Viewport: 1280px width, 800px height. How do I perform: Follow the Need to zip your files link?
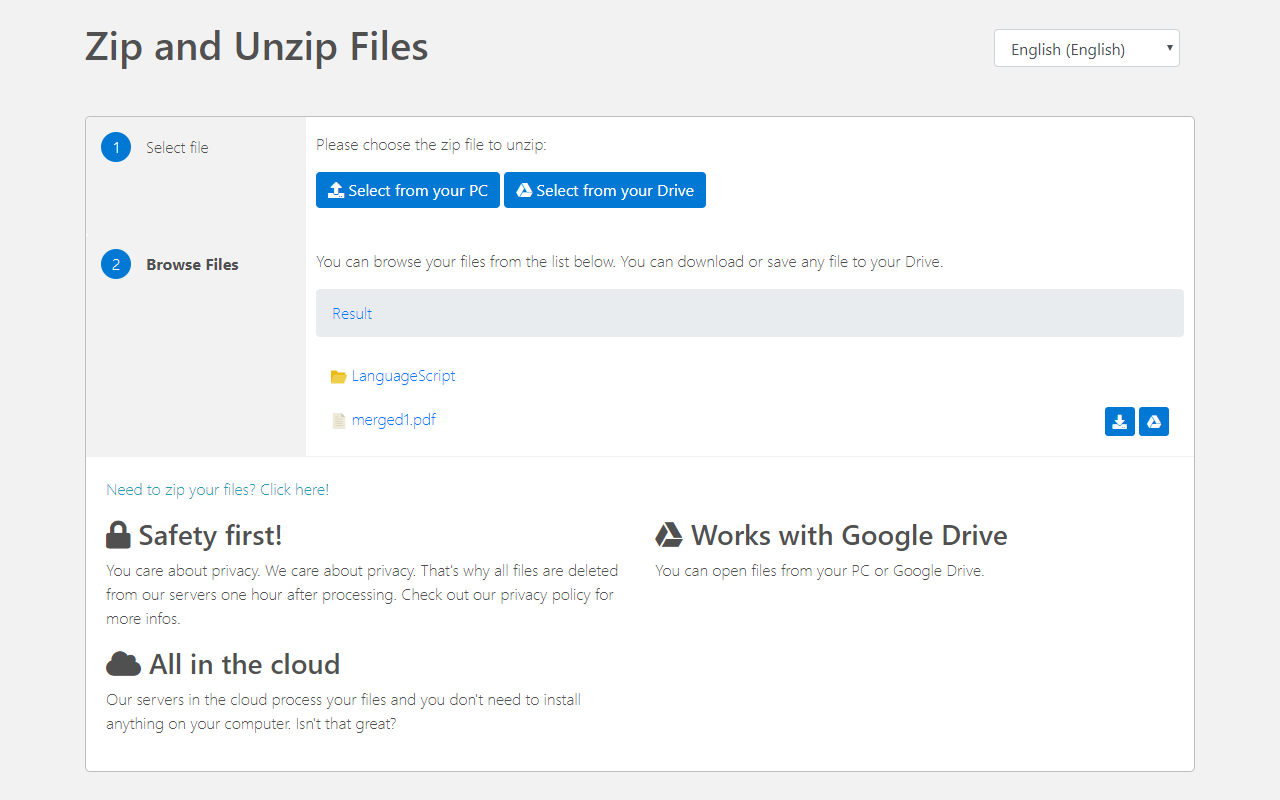coord(217,489)
